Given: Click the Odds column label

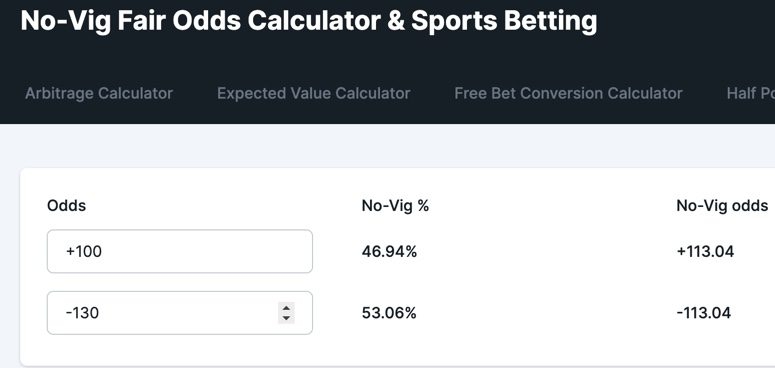Looking at the screenshot, I should (66, 205).
